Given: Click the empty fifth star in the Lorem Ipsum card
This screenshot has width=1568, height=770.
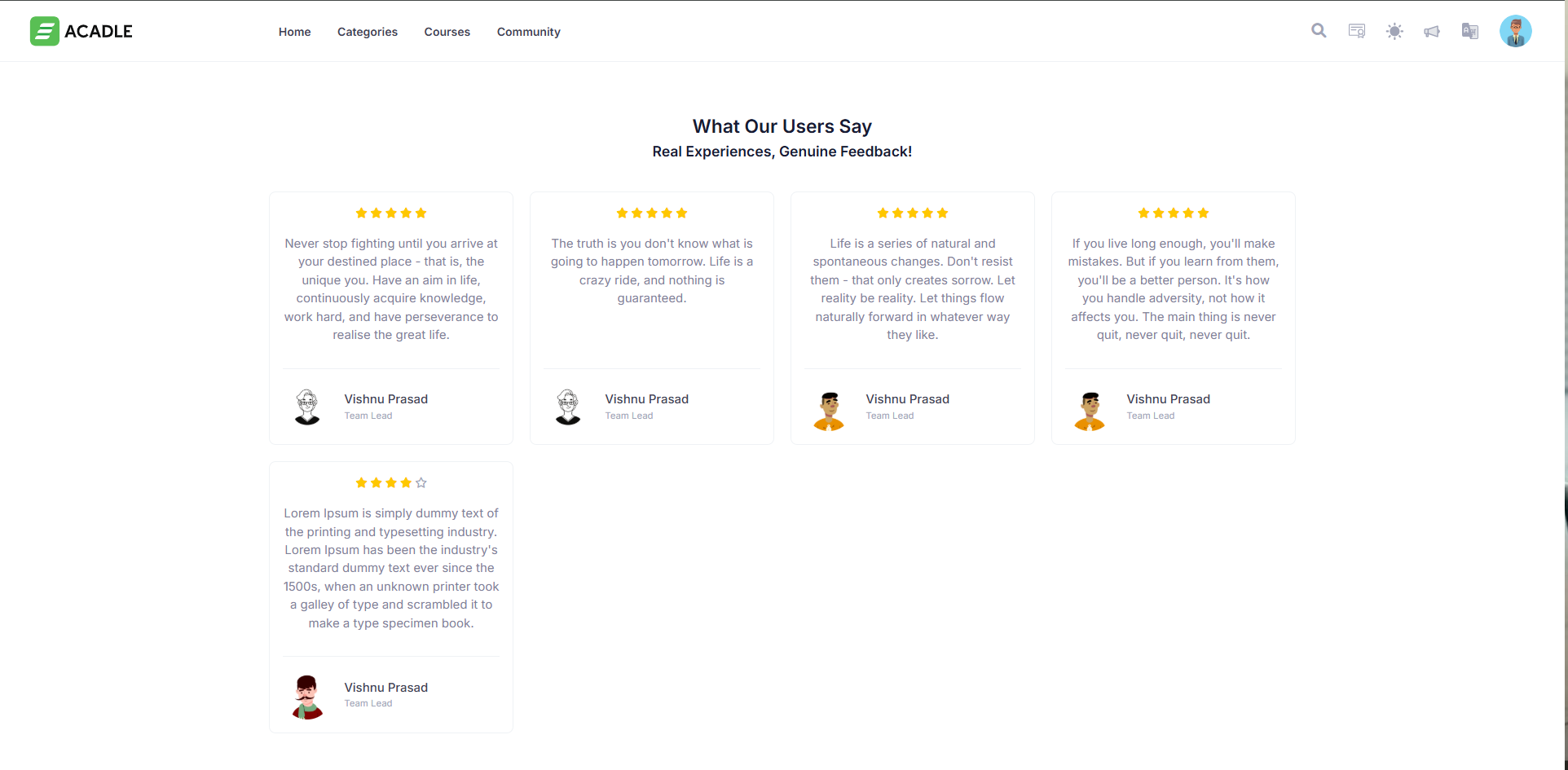Looking at the screenshot, I should [x=421, y=483].
